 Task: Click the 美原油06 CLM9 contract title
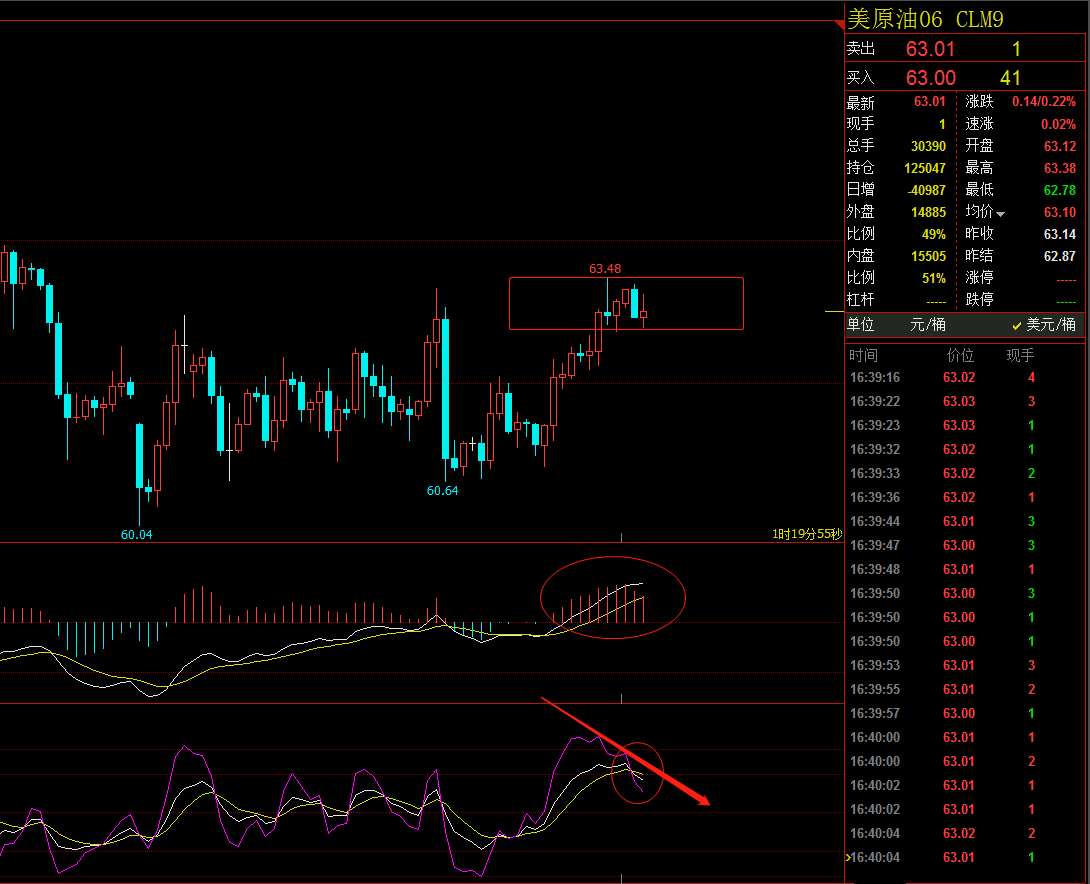[x=925, y=19]
